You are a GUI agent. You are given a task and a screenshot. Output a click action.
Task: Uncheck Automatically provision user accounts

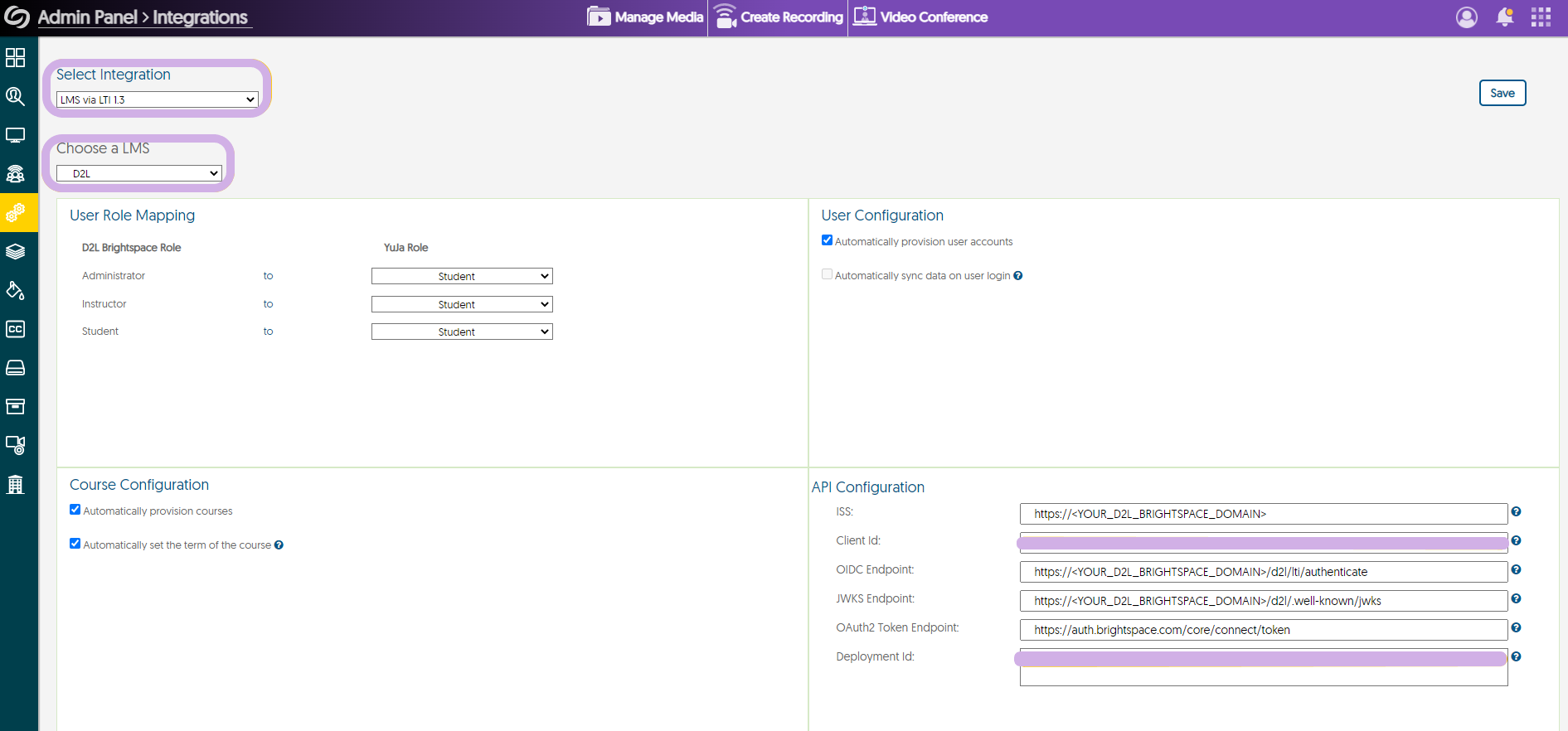(827, 240)
